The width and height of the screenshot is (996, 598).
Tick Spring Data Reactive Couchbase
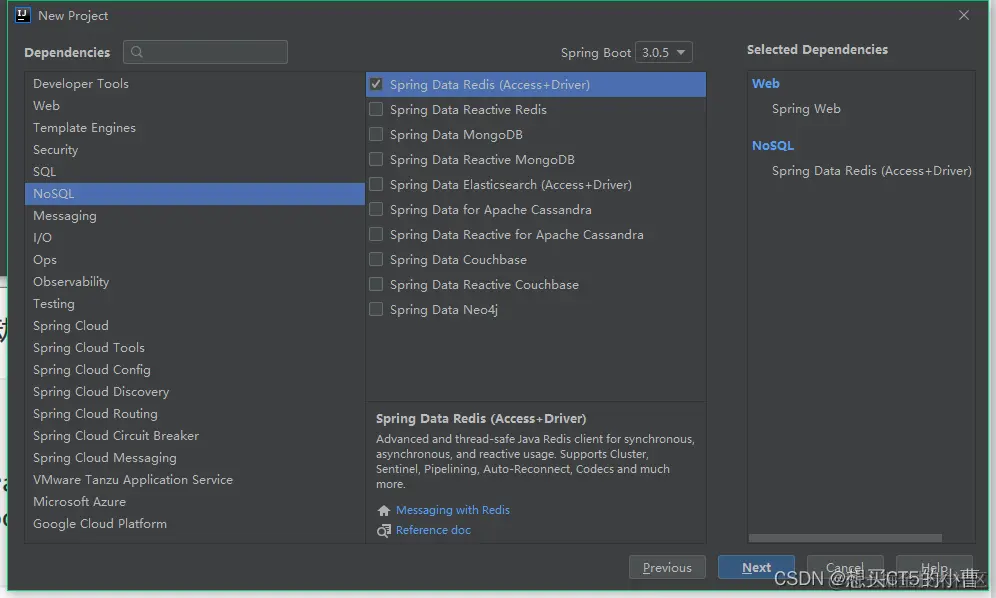pos(376,284)
